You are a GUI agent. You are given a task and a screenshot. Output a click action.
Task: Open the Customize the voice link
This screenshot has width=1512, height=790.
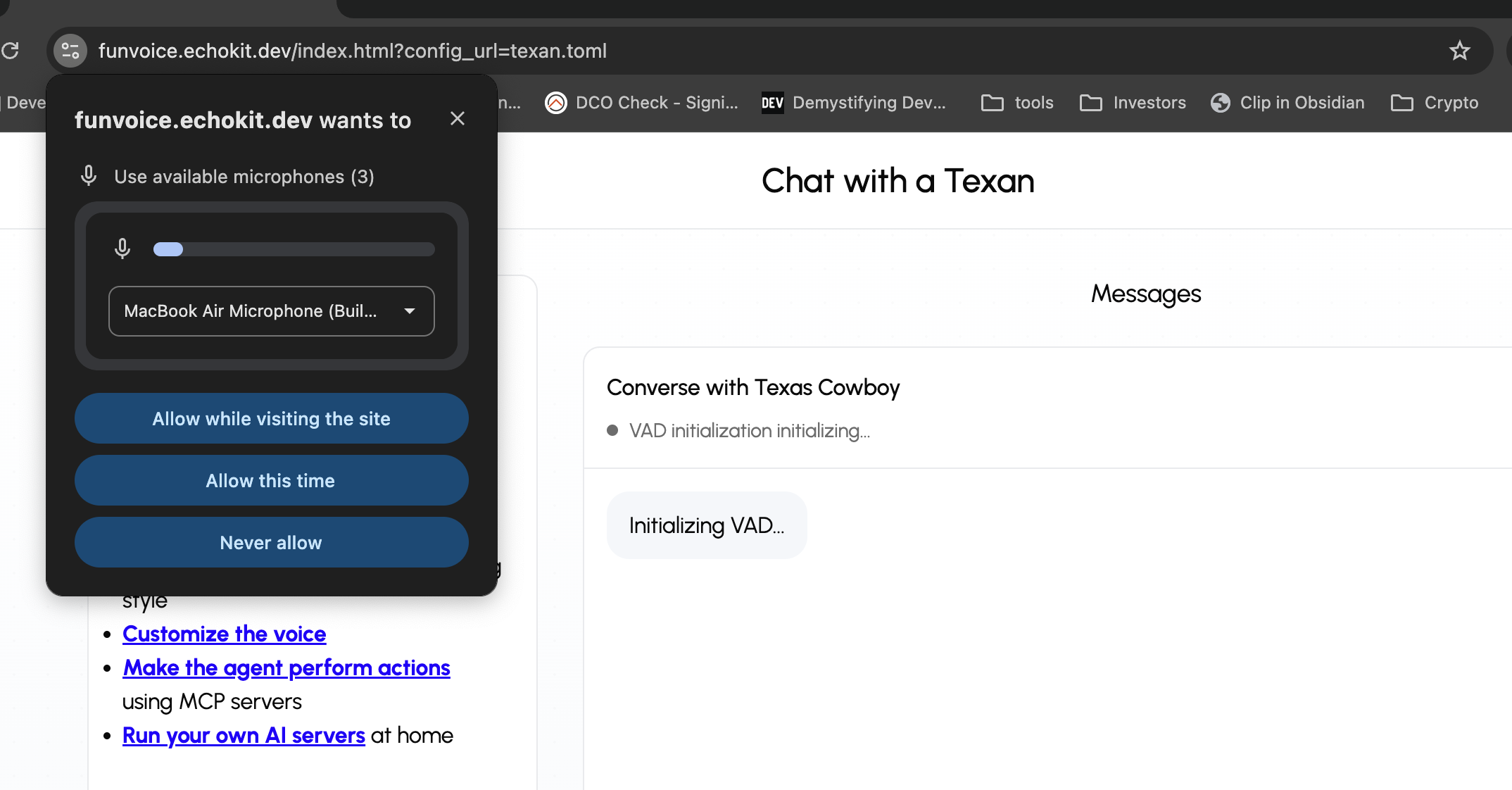(x=224, y=634)
